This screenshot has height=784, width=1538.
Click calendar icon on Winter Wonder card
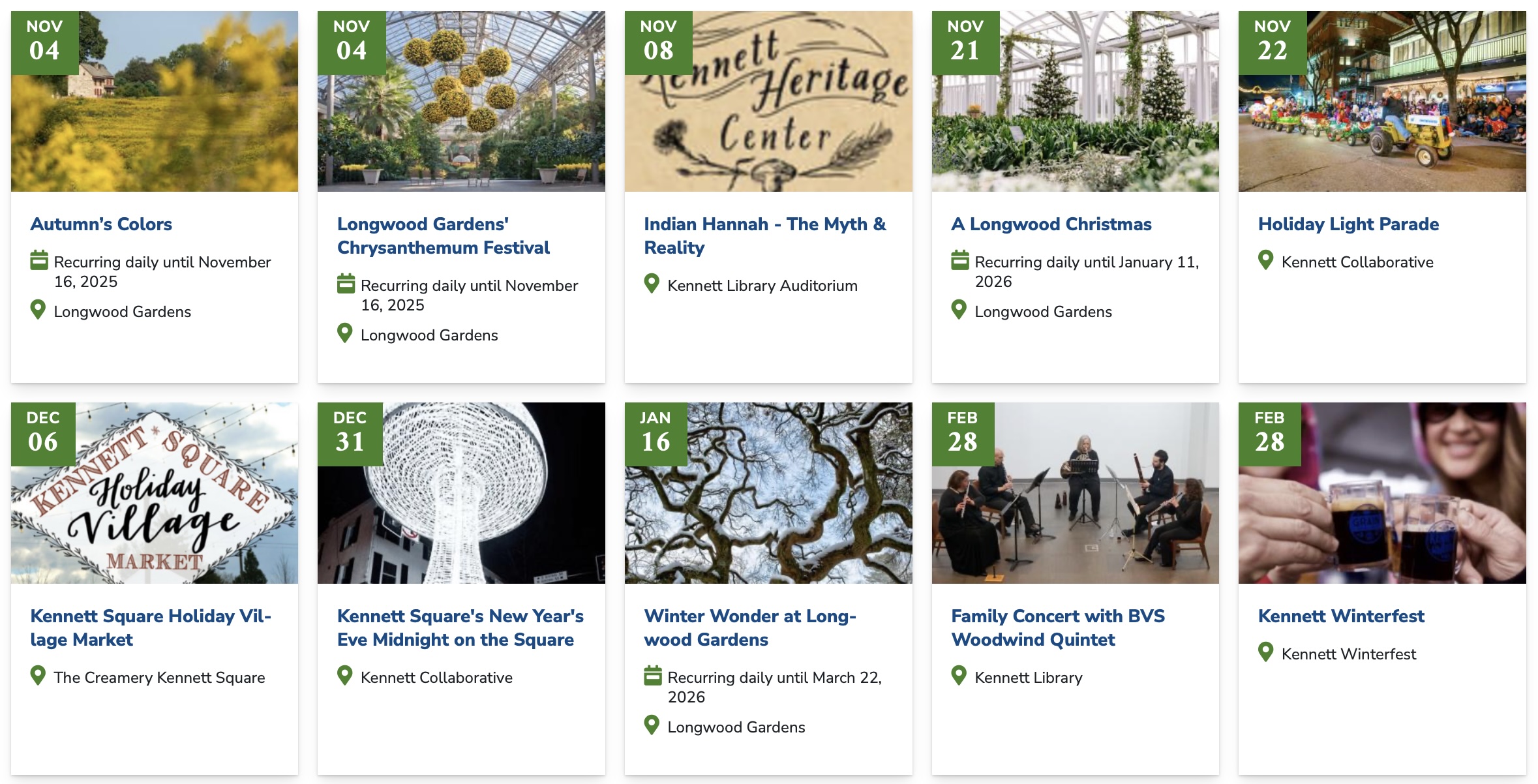point(652,676)
